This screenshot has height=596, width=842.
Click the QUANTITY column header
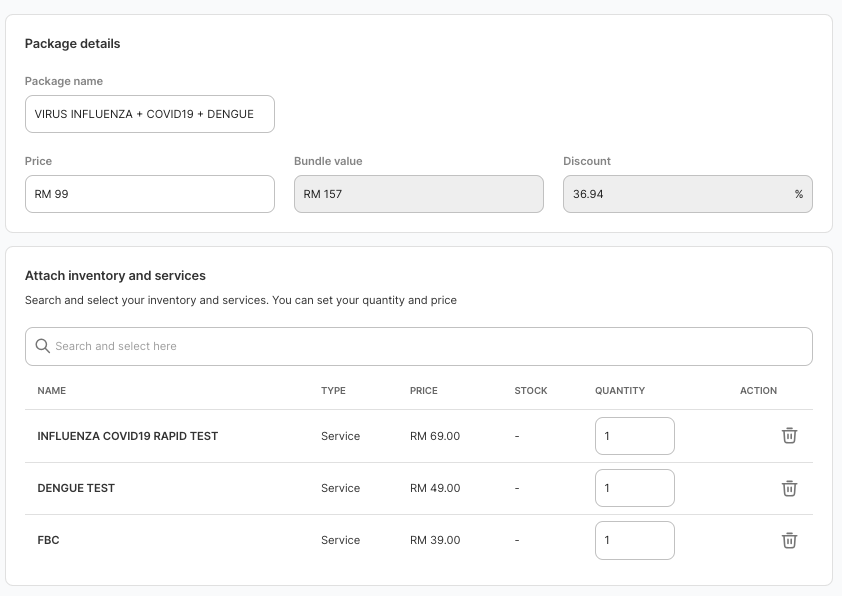coord(620,391)
